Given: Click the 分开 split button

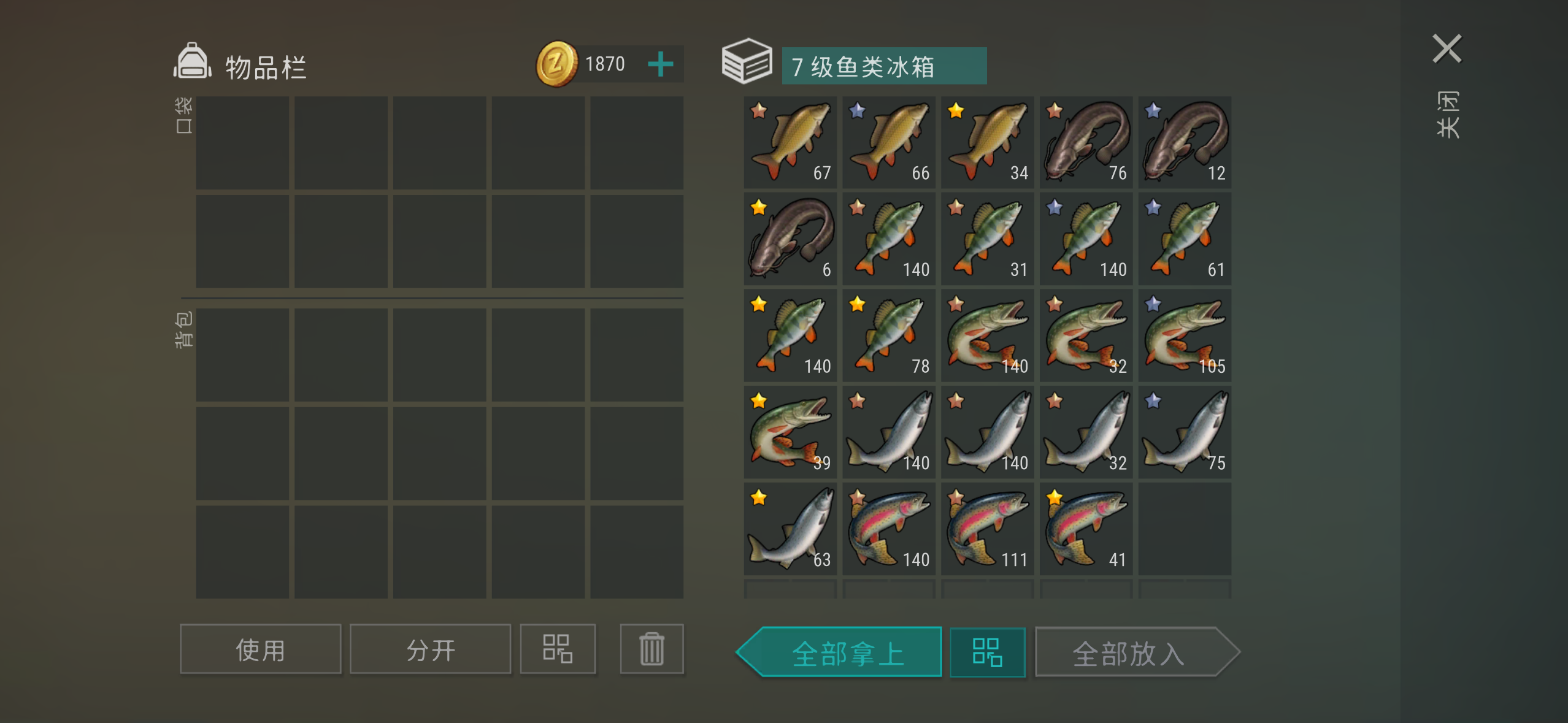Looking at the screenshot, I should pos(430,649).
